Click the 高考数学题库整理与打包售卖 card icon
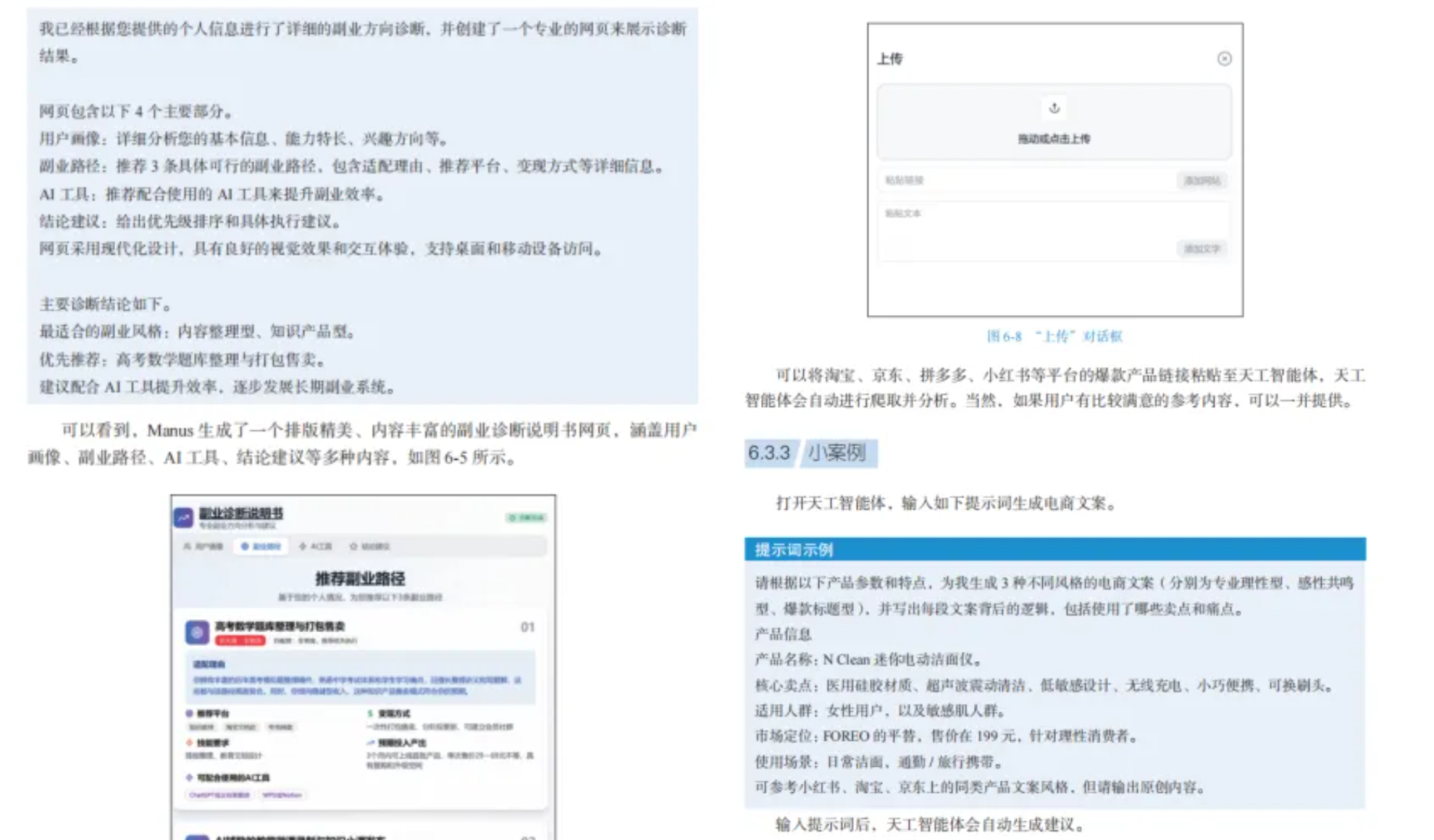The height and width of the screenshot is (840, 1434). click(197, 632)
